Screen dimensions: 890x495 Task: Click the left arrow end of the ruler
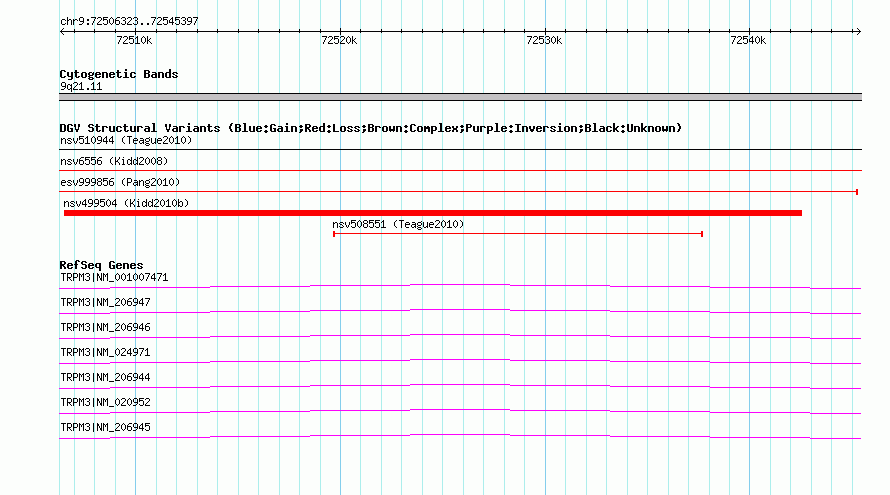pyautogui.click(x=62, y=32)
